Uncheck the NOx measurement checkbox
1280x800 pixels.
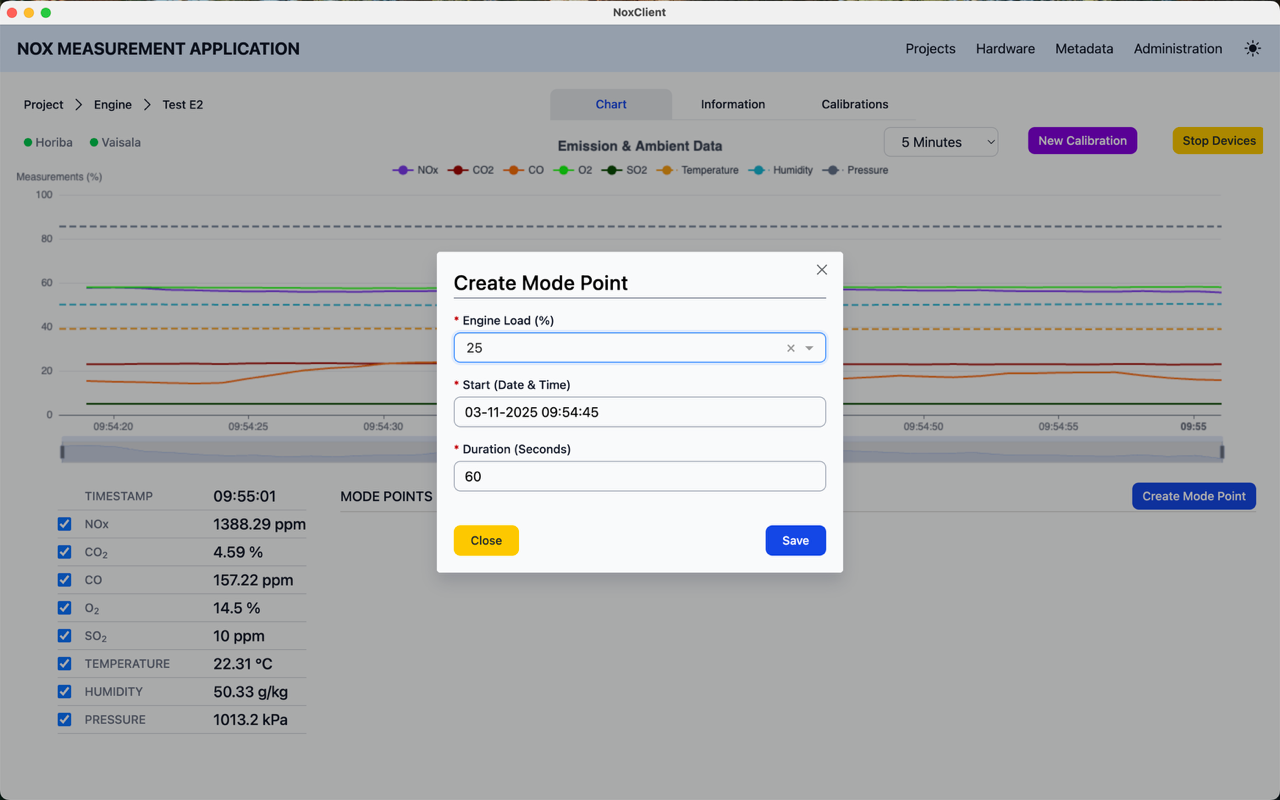[x=64, y=524]
